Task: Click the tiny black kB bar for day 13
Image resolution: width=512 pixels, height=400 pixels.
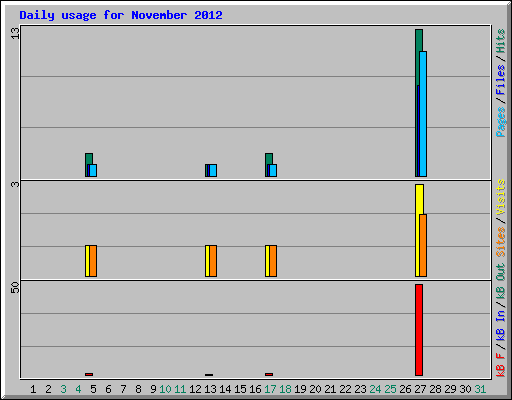Action: tap(209, 375)
